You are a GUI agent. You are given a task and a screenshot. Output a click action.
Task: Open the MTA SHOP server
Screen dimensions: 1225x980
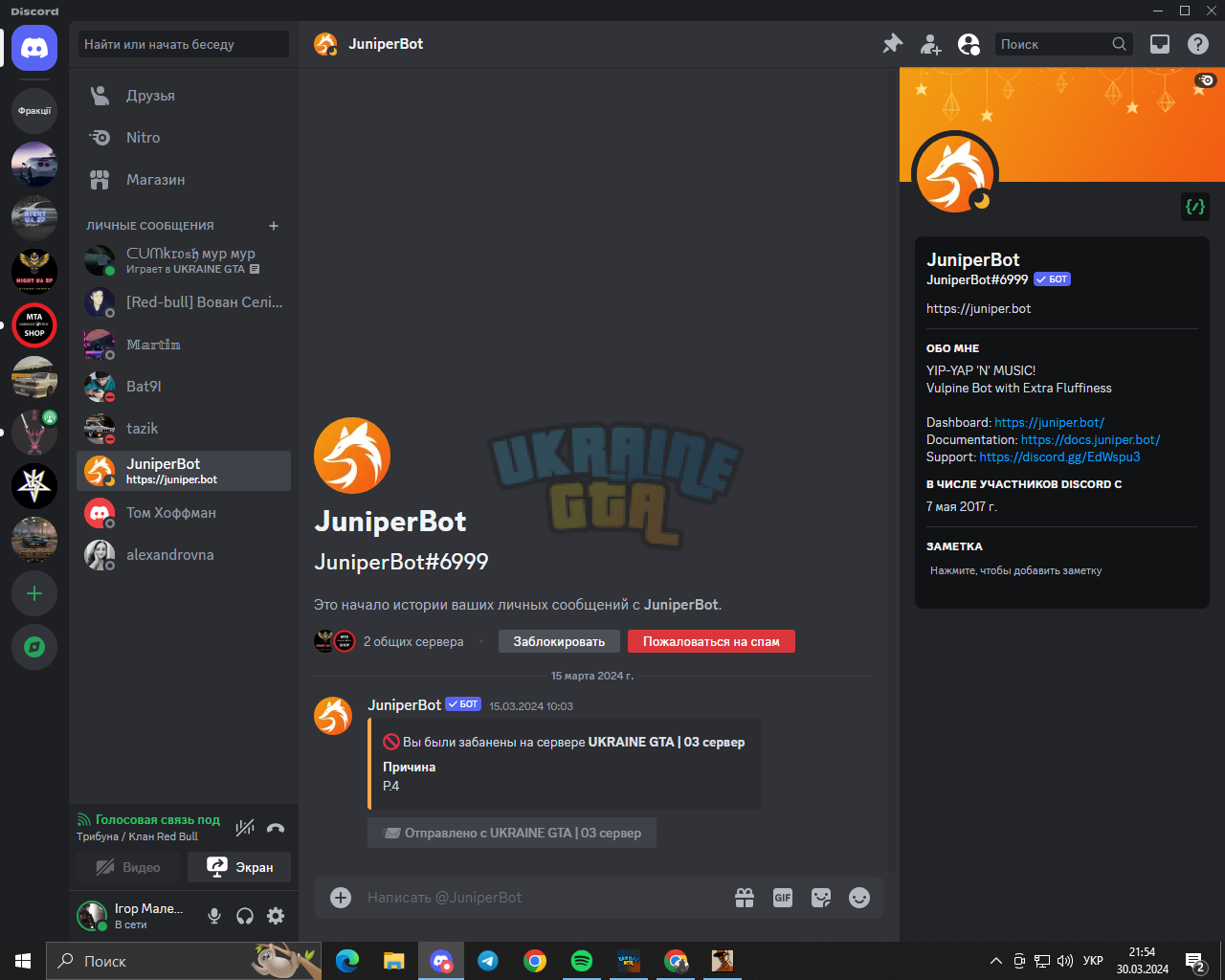[x=34, y=325]
